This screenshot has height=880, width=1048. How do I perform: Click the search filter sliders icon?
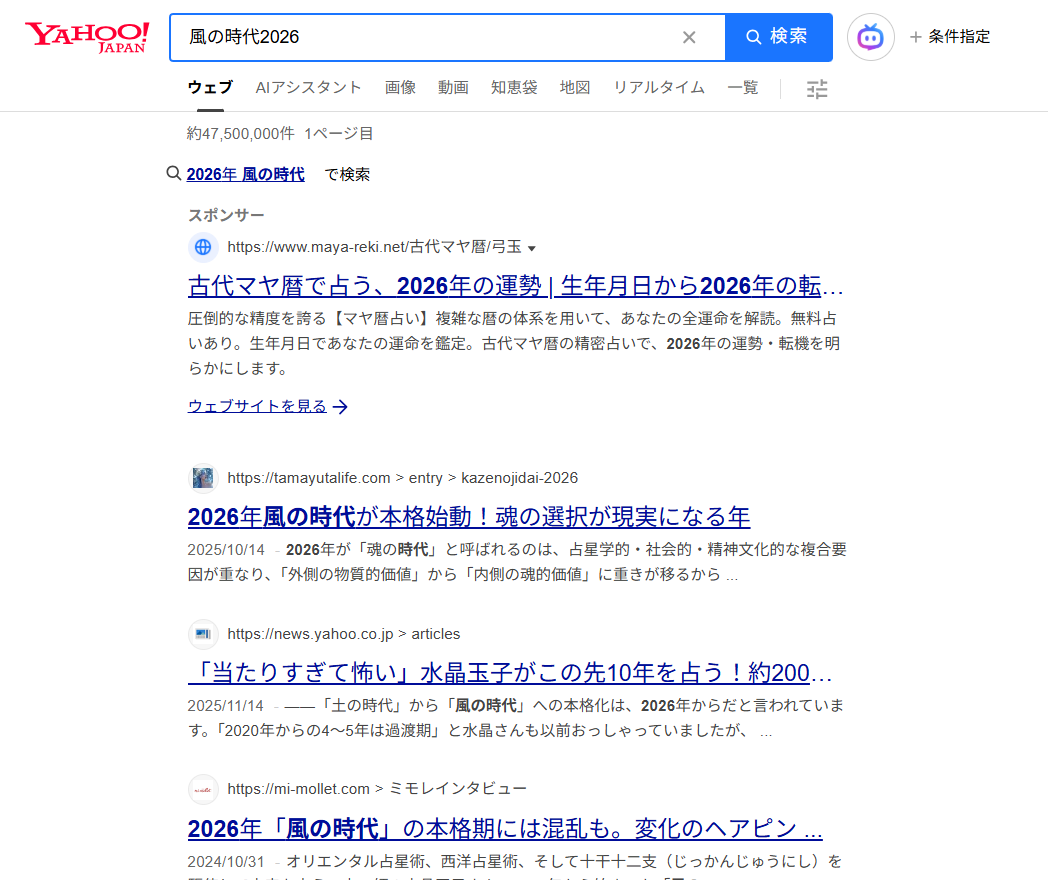coord(817,89)
